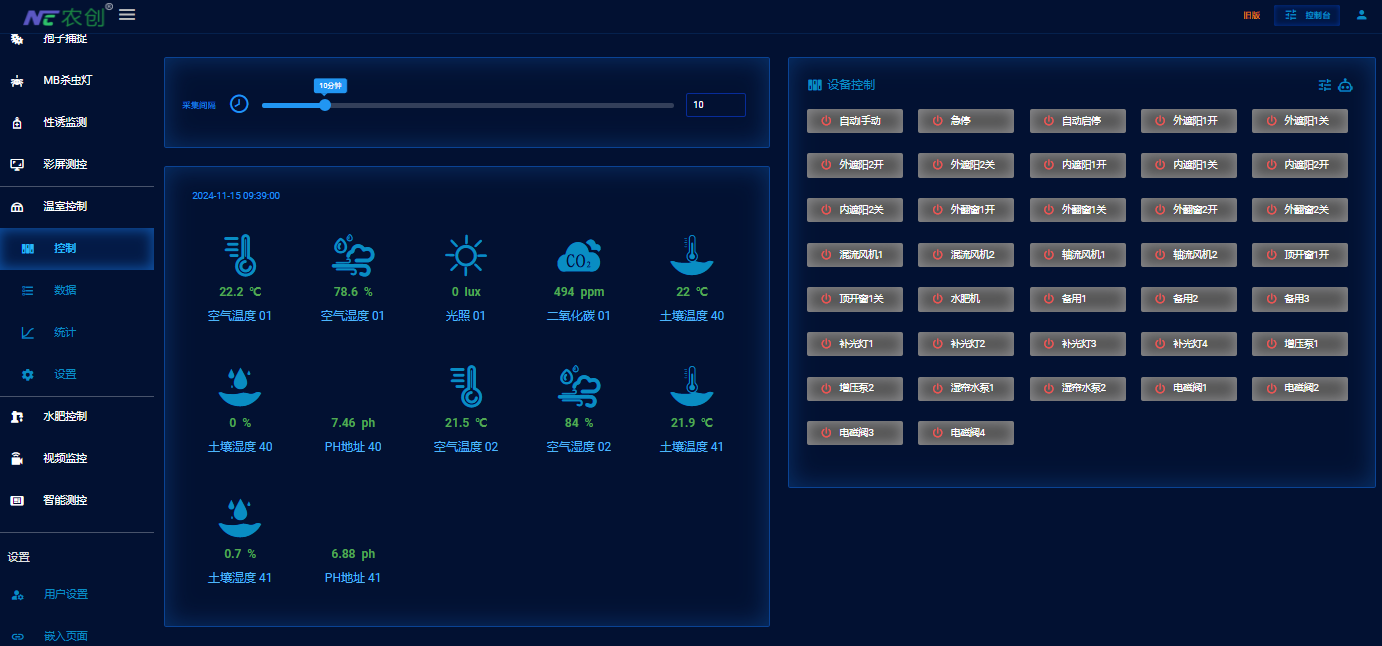Expand the 水肥控制 sidebar section

pos(65,416)
